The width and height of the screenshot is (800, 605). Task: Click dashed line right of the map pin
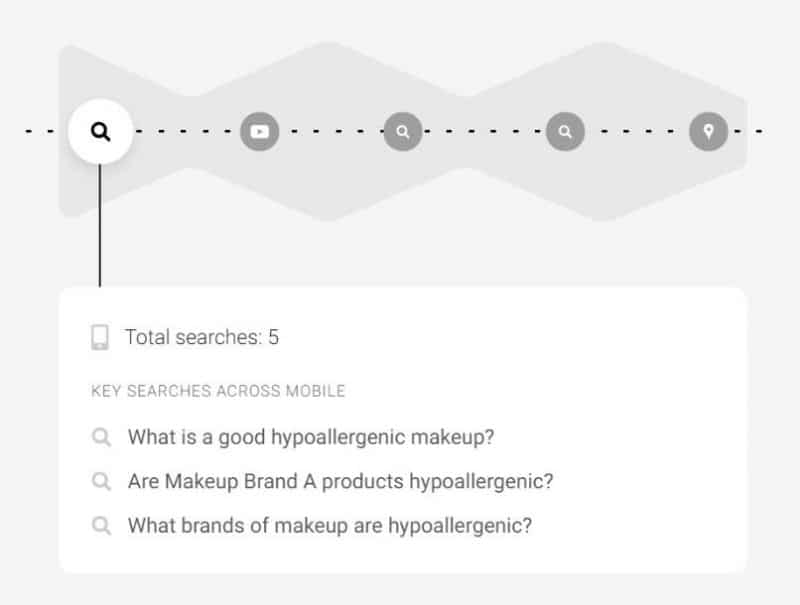(x=747, y=132)
